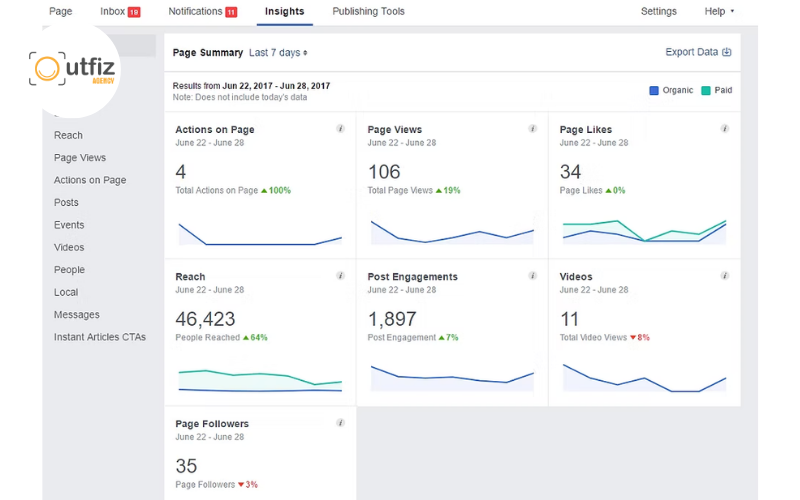Open Settings in the top bar
This screenshot has width=800, height=500.
(x=658, y=12)
